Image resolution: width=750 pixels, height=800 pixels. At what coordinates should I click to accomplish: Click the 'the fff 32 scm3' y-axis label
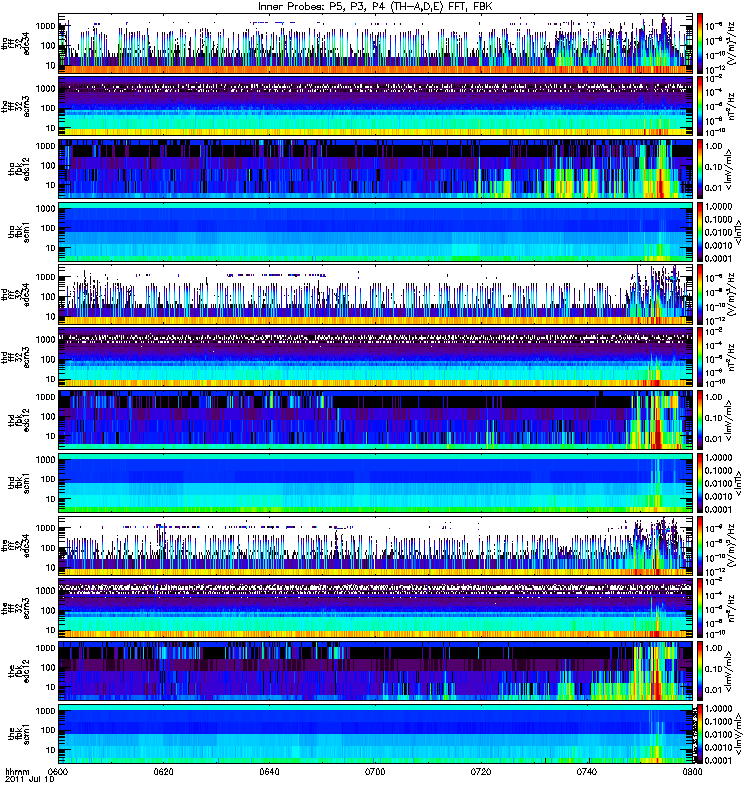click(x=16, y=608)
